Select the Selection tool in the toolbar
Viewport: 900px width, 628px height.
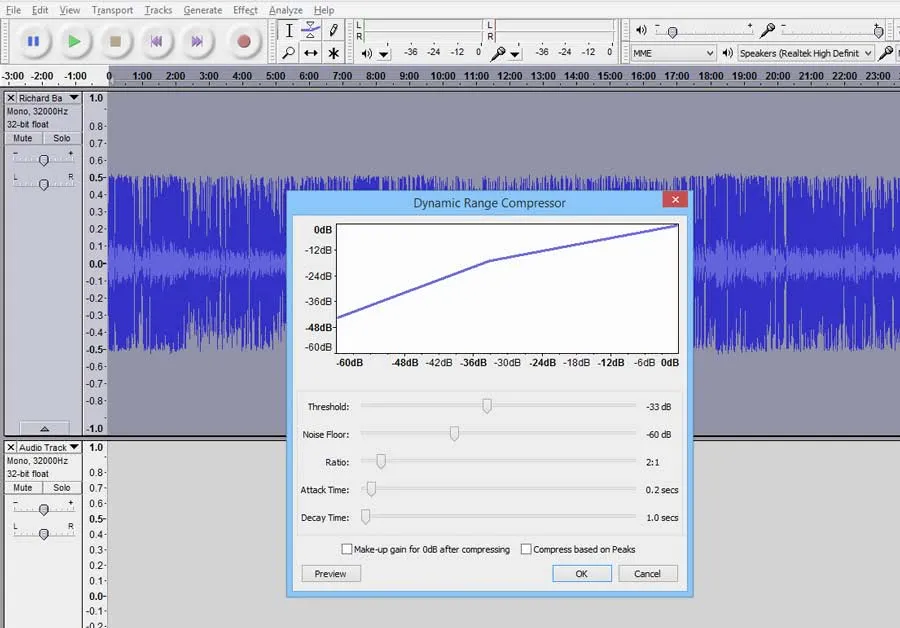tap(288, 31)
